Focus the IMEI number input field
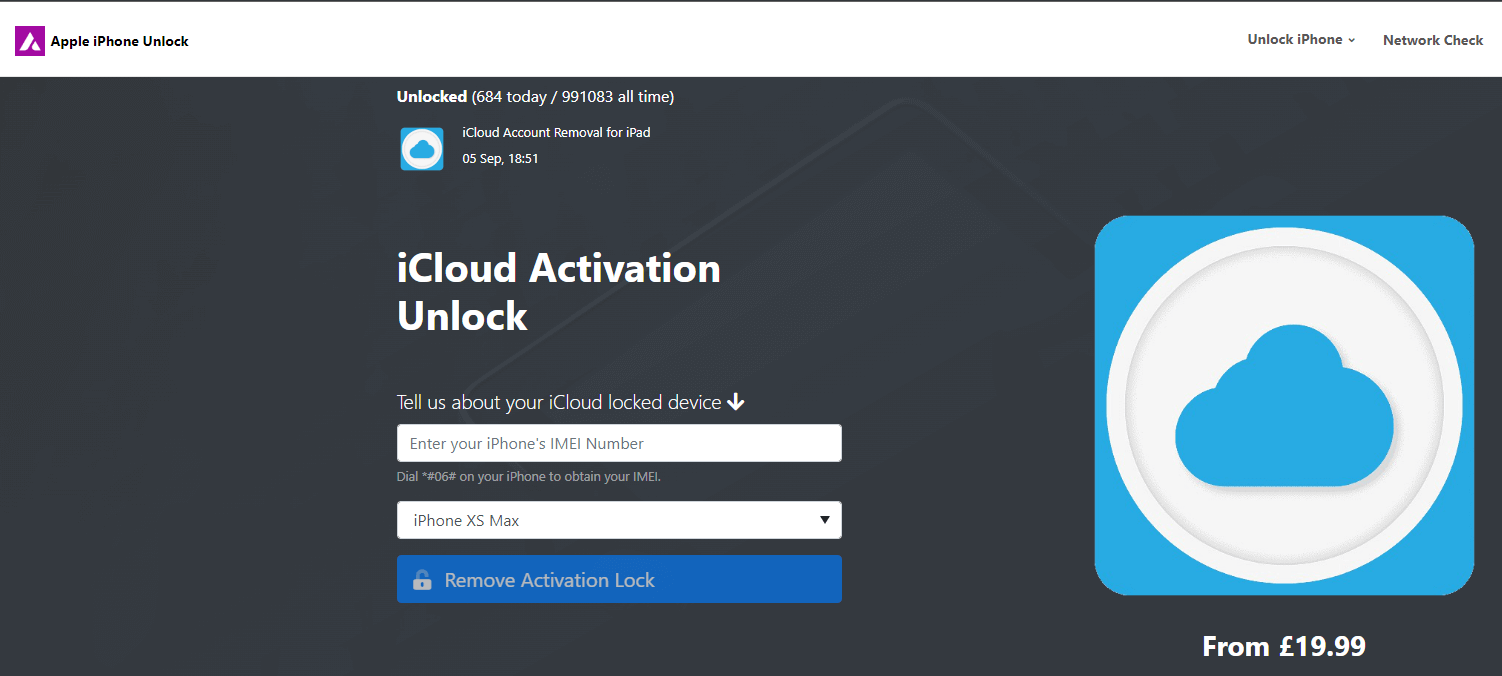 618,443
